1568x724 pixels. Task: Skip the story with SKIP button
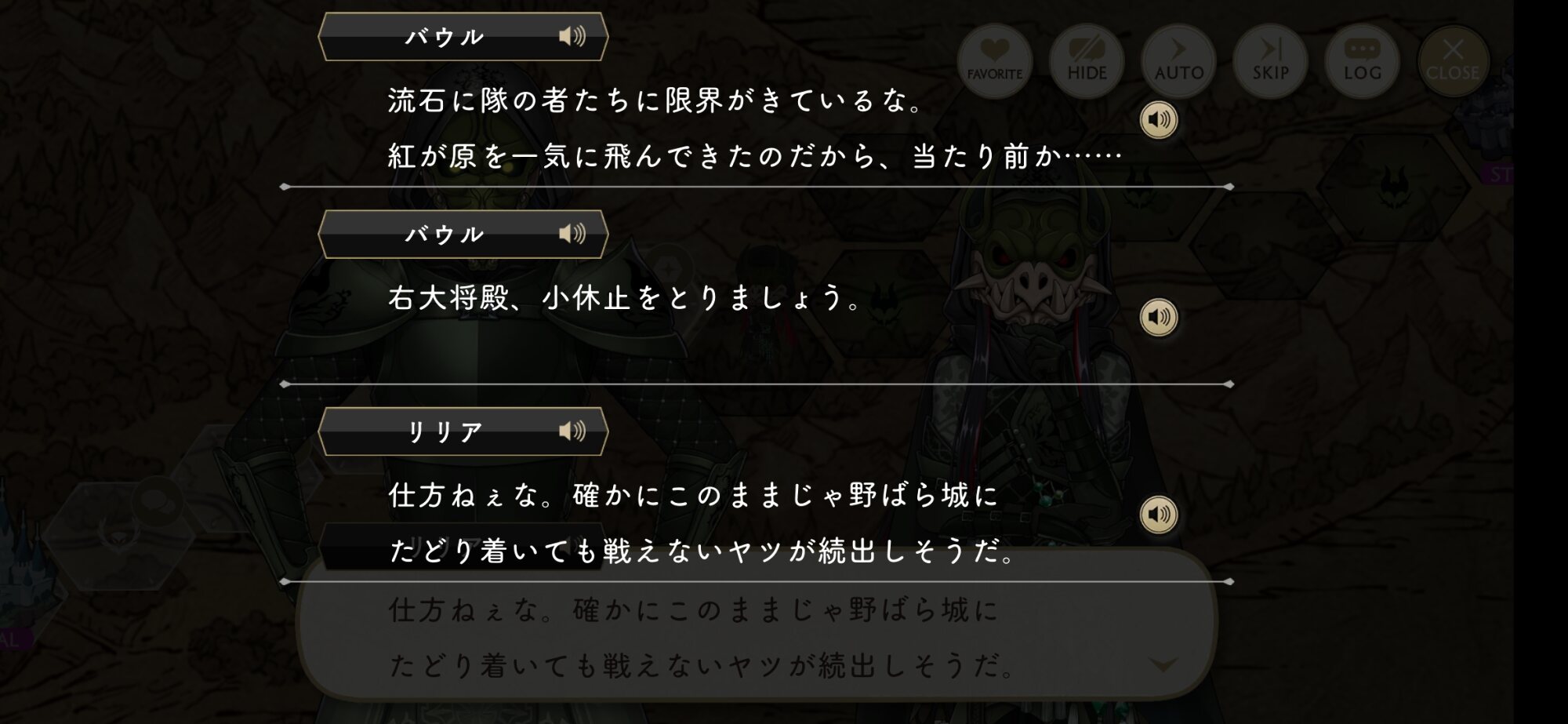pos(1270,60)
